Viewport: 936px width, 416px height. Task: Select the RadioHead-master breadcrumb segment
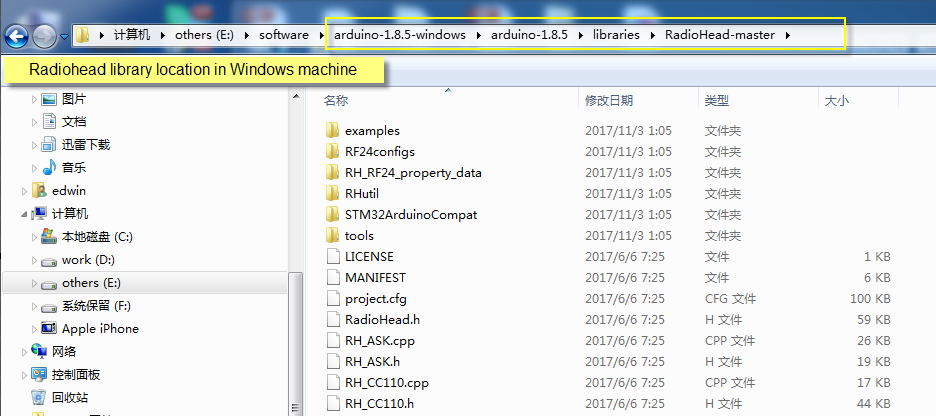tap(720, 35)
